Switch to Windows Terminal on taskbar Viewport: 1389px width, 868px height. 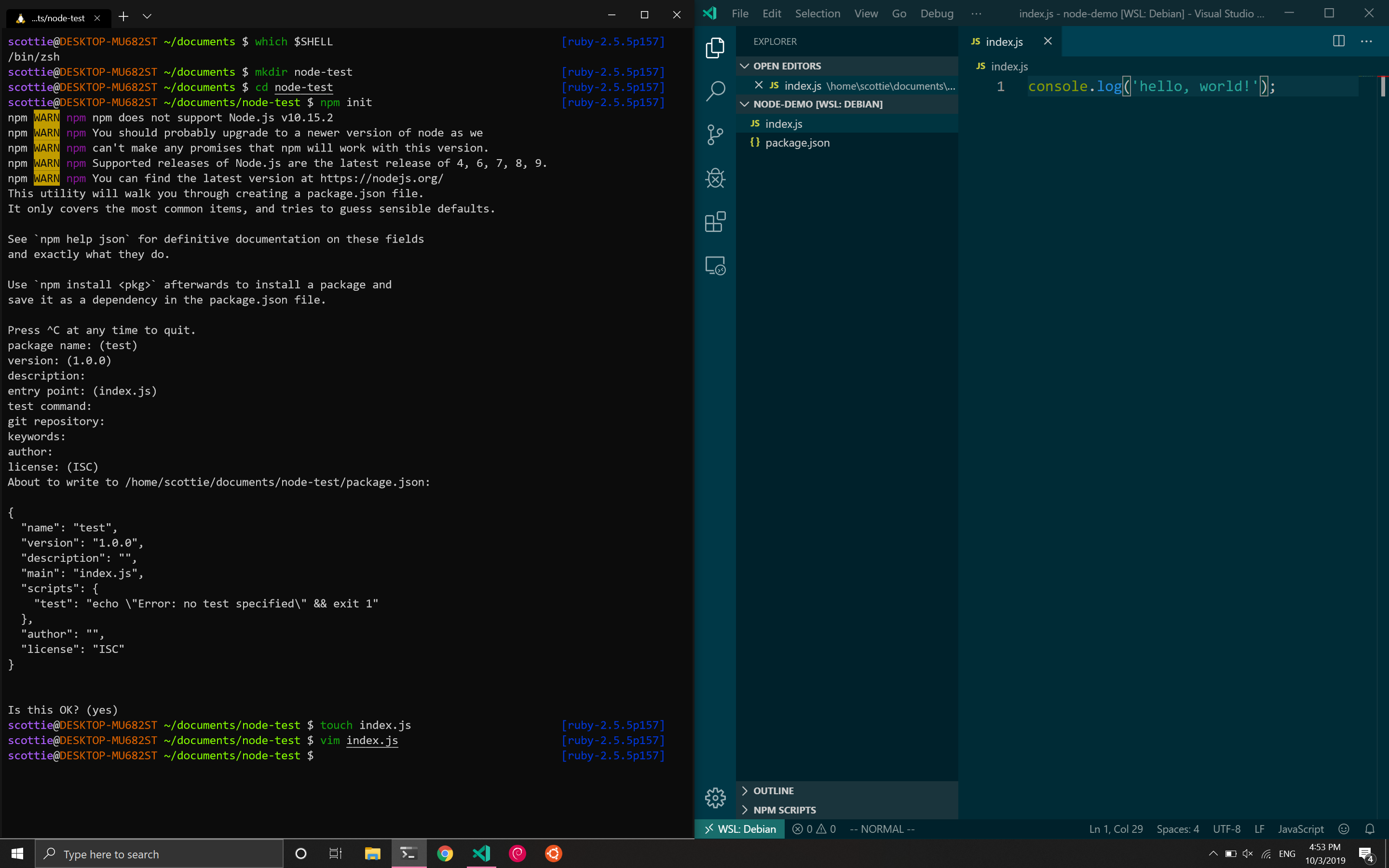point(409,854)
